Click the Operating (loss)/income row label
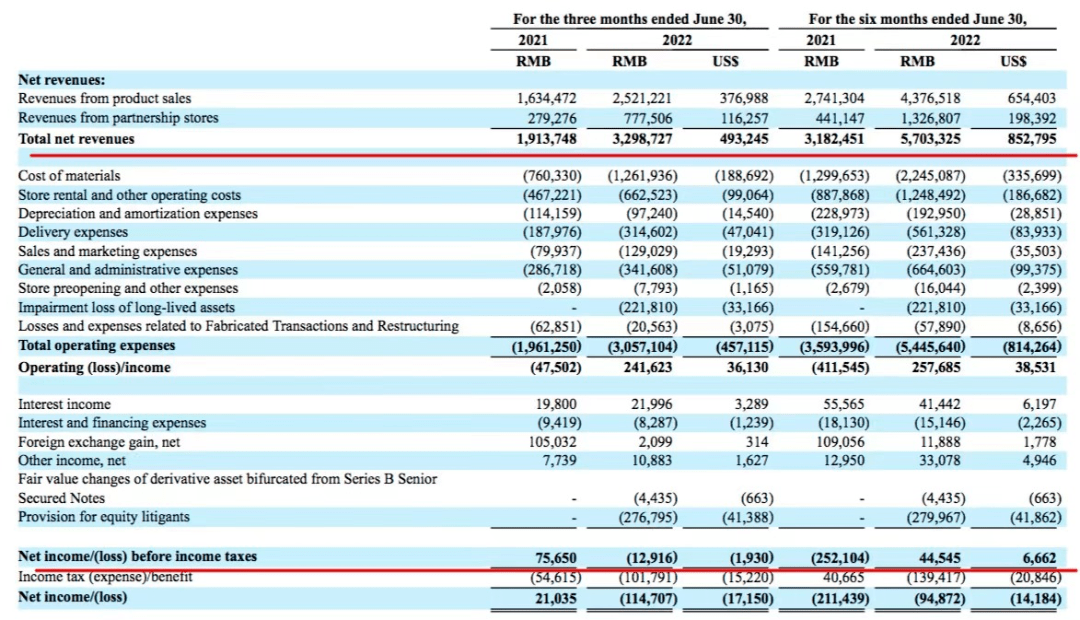This screenshot has width=1080, height=620. (x=94, y=367)
